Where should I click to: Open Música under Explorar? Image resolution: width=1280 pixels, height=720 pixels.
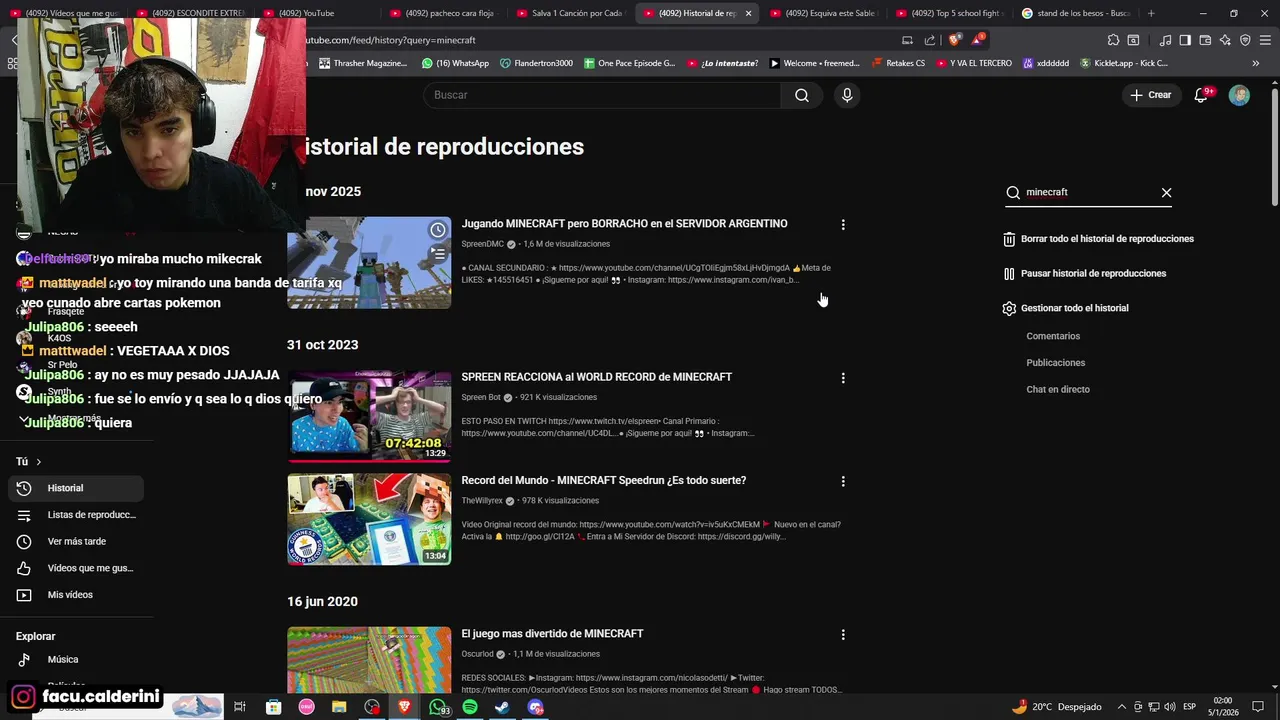pyautogui.click(x=75, y=660)
